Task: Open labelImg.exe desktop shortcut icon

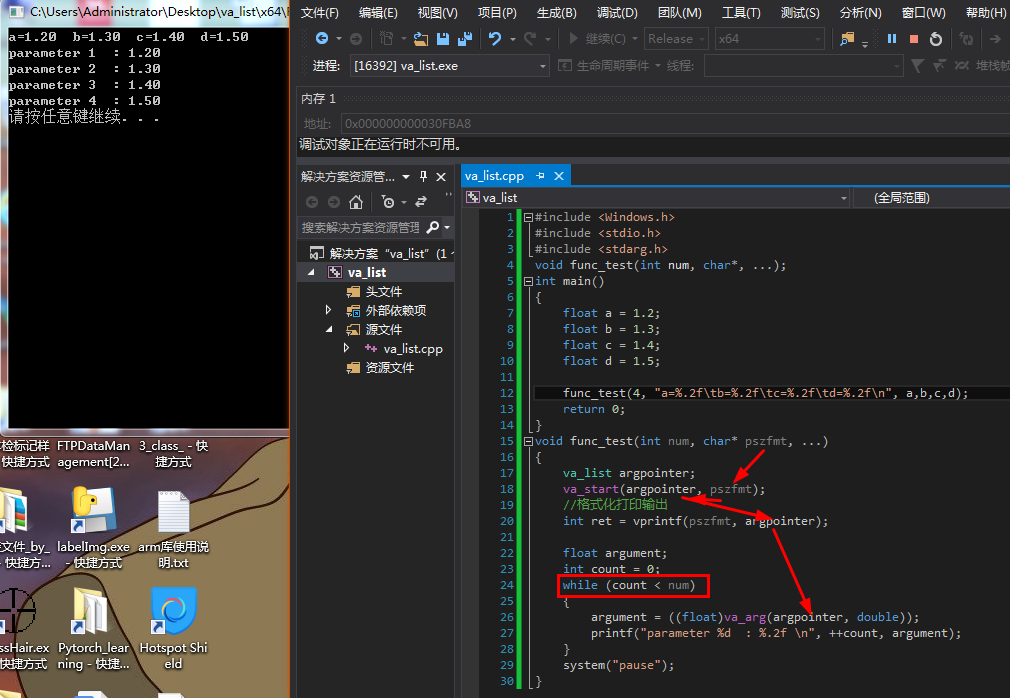Action: coord(93,511)
